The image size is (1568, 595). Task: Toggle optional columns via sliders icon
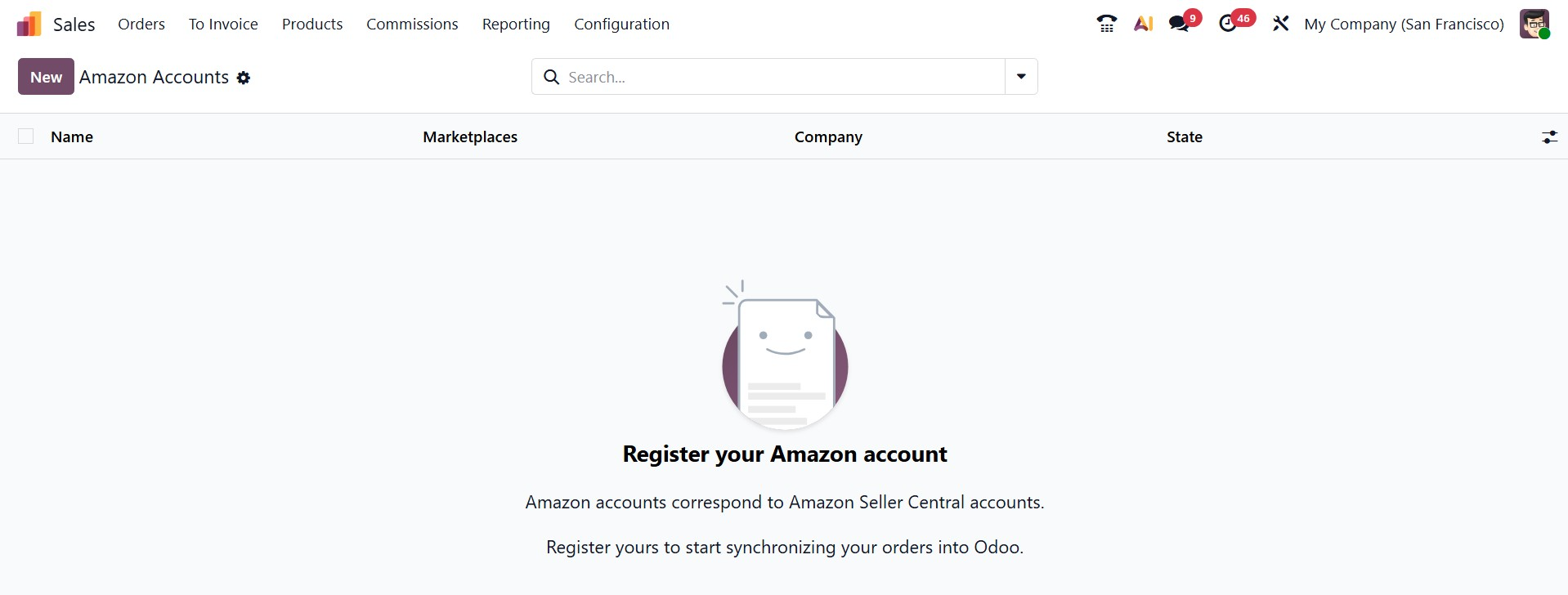(x=1550, y=136)
